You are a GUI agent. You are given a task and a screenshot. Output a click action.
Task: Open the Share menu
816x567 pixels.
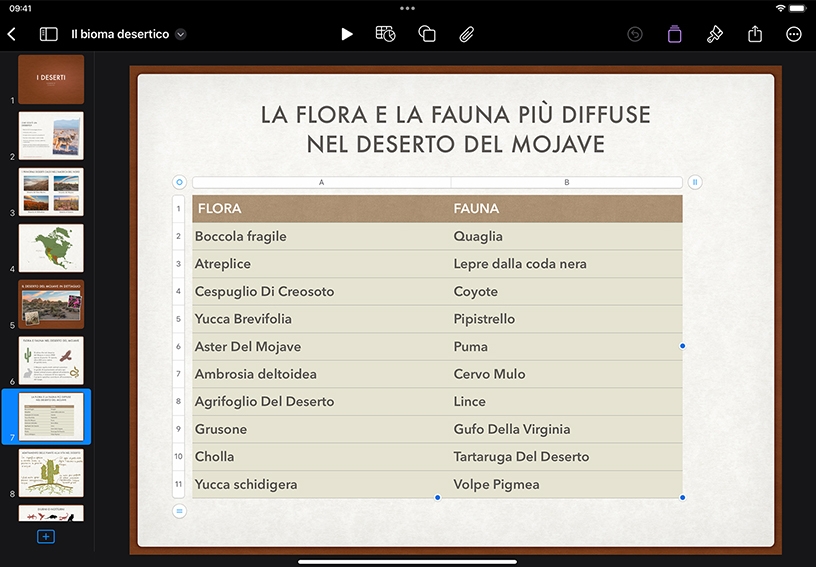pos(755,34)
